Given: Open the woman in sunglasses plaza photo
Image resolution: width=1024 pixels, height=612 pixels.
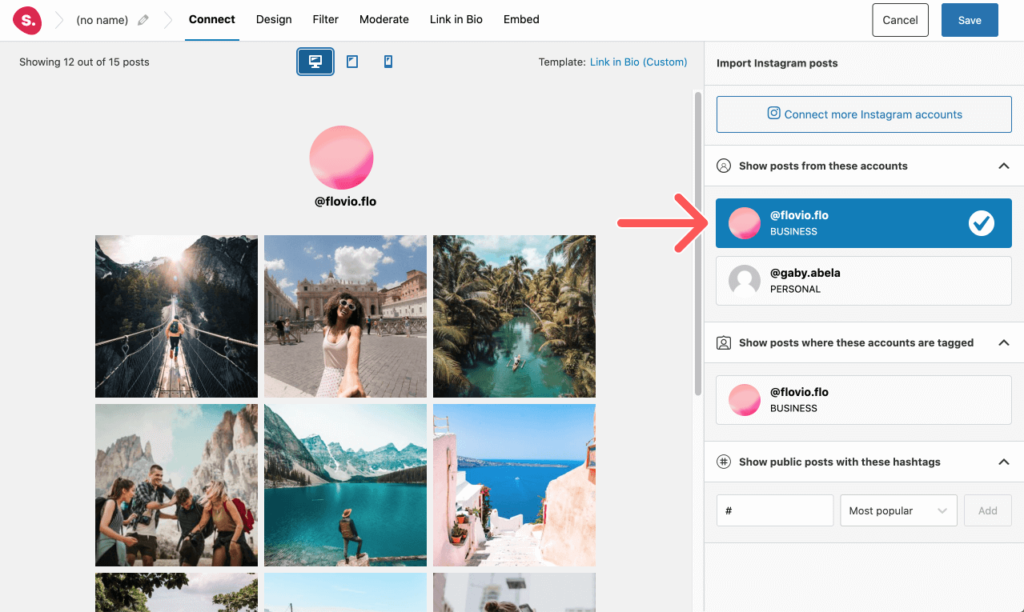Looking at the screenshot, I should (x=345, y=316).
